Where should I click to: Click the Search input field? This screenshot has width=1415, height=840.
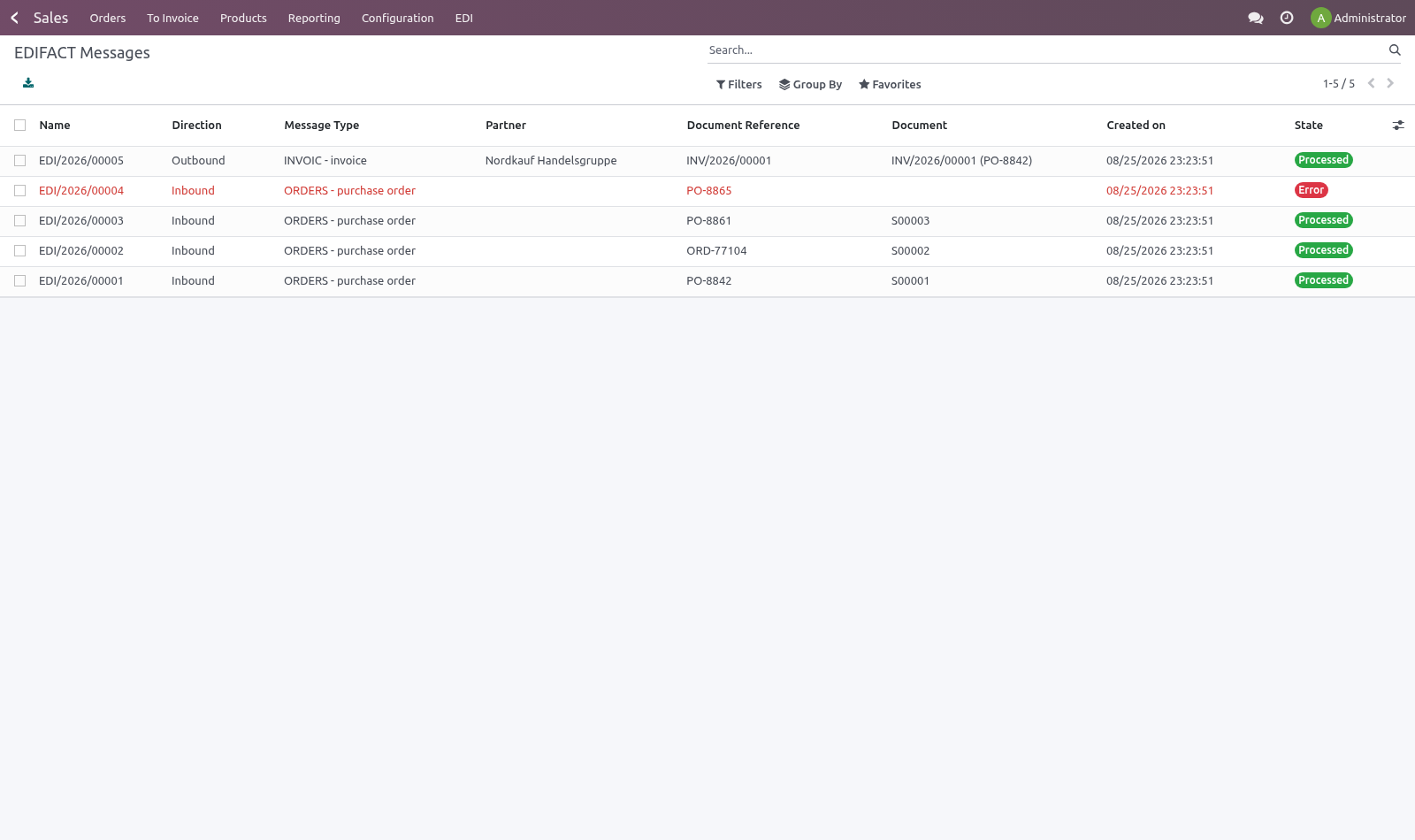[1046, 50]
